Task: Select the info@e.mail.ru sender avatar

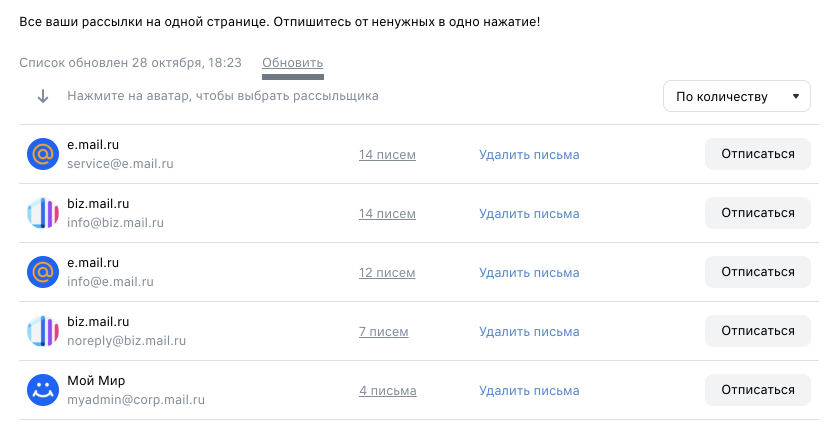Action: (x=43, y=272)
